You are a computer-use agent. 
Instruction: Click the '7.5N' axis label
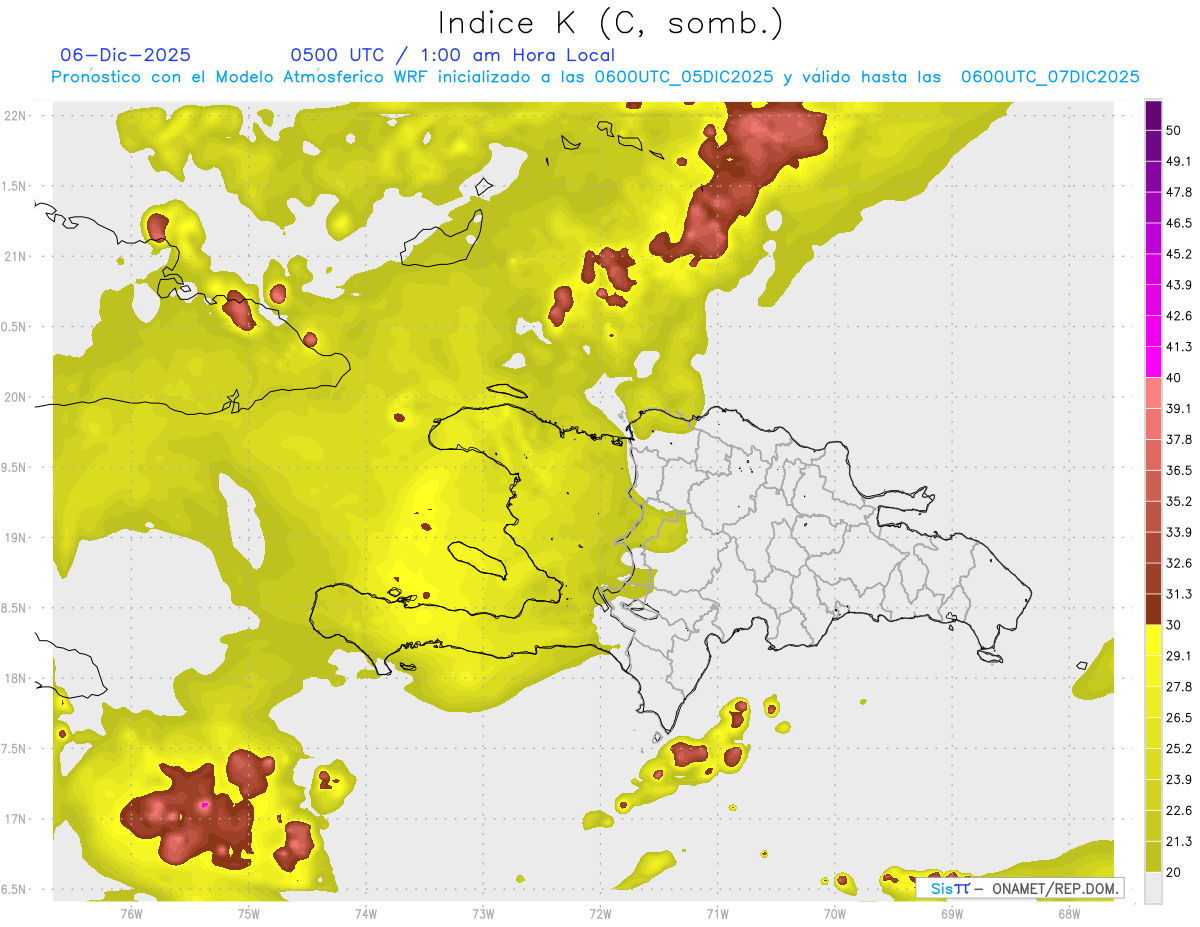[15, 749]
